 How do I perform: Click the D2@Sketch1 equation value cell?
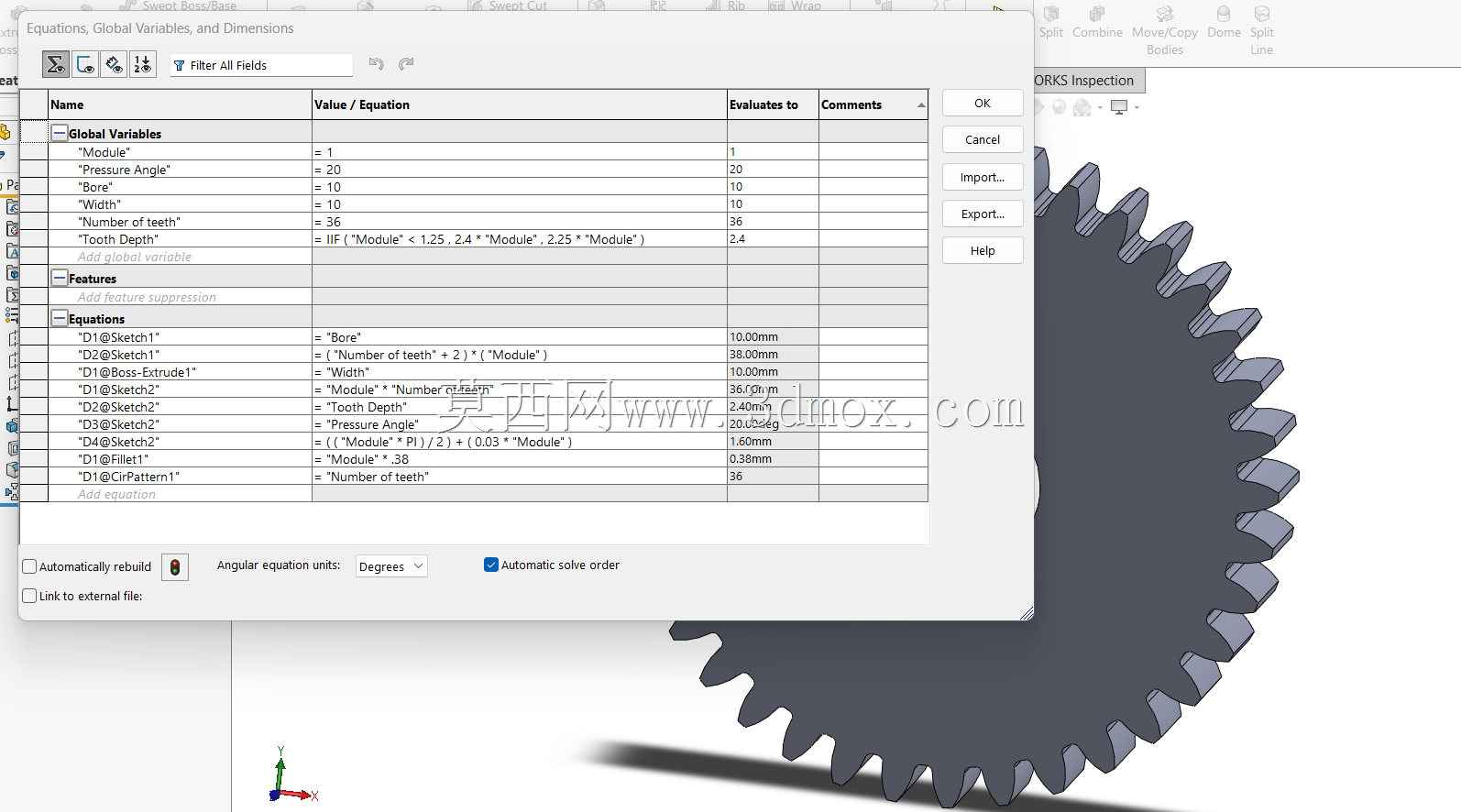click(x=520, y=355)
